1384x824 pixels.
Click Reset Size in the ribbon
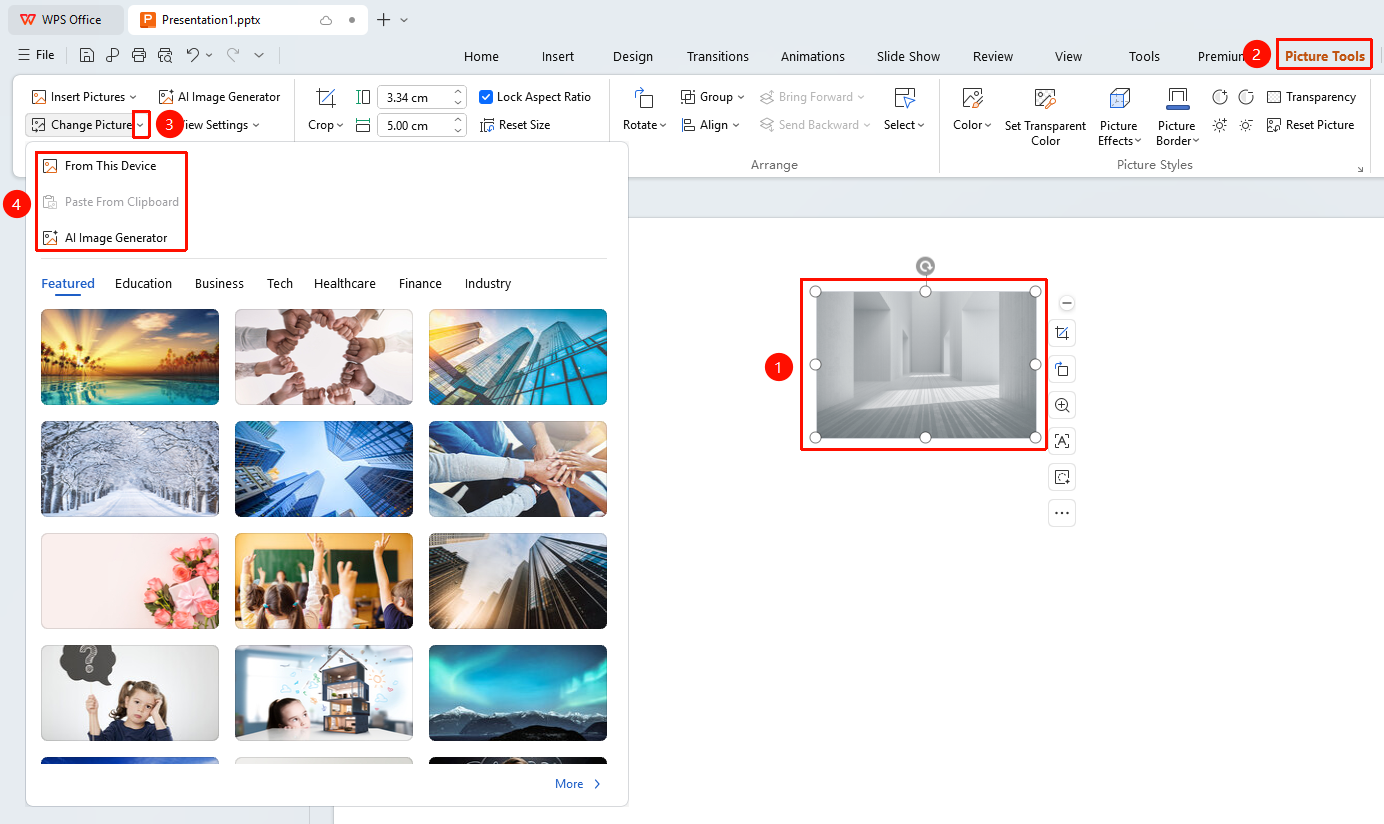point(515,125)
